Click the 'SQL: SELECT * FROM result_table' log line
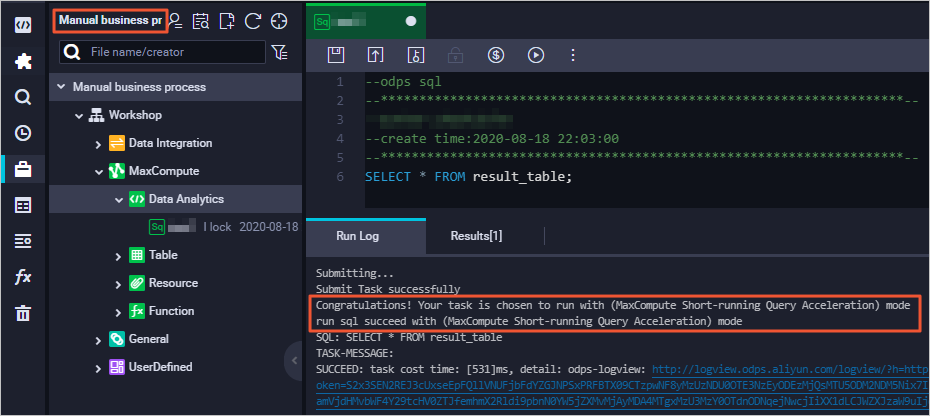This screenshot has height=416, width=930. [409, 338]
